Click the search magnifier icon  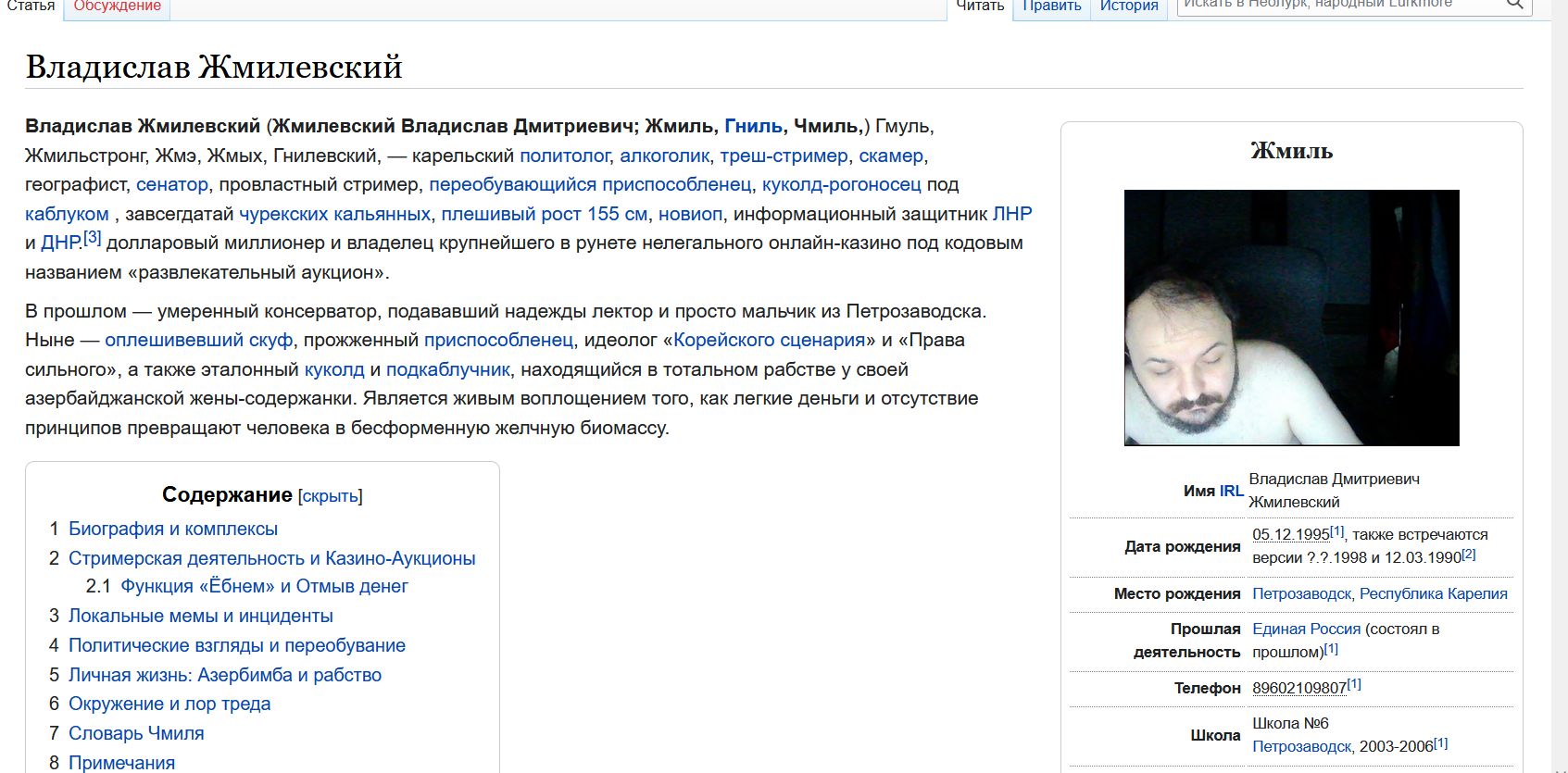1514,5
